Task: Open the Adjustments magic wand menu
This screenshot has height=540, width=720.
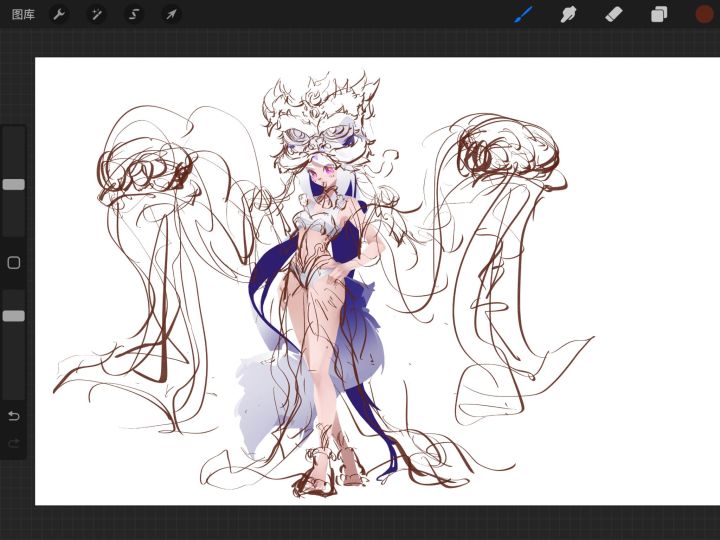Action: click(96, 15)
